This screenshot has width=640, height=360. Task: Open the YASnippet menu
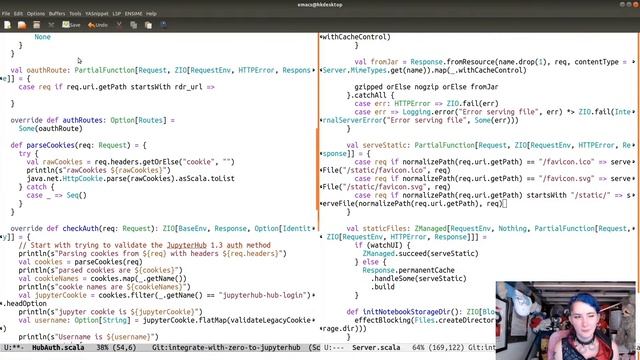[97, 13]
